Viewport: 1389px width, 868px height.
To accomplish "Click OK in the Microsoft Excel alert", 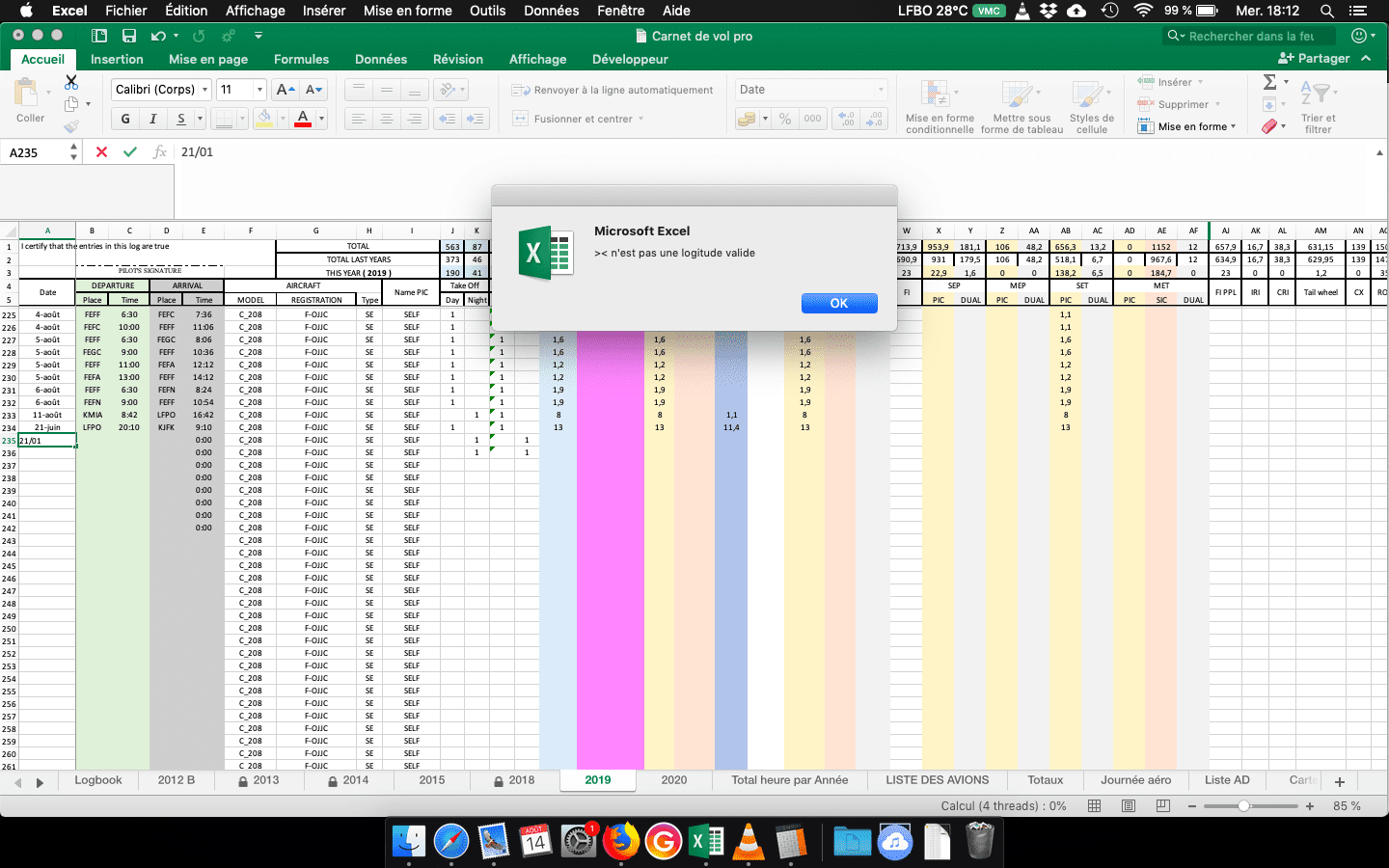I will tap(839, 303).
